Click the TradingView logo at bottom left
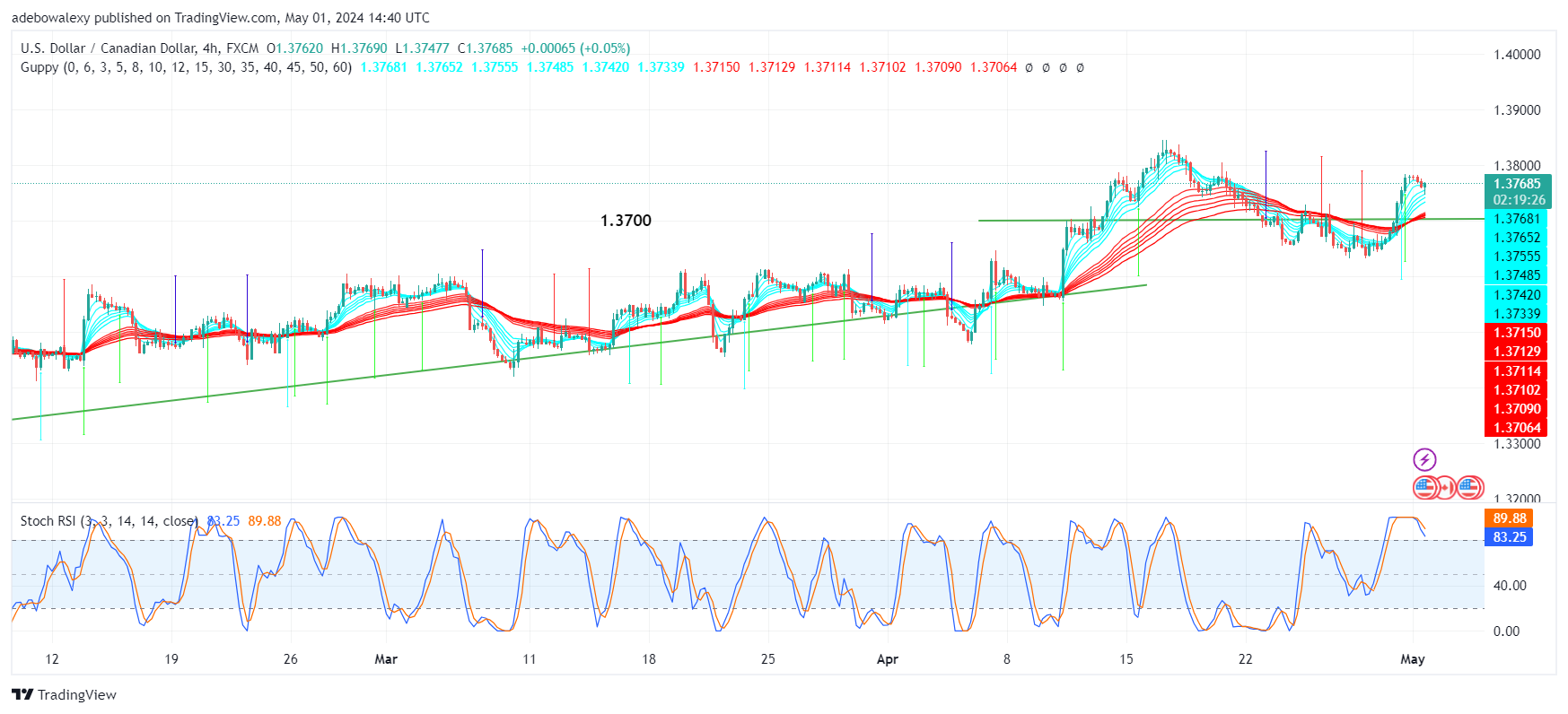Screen dimensions: 1568x714 tap(64, 695)
